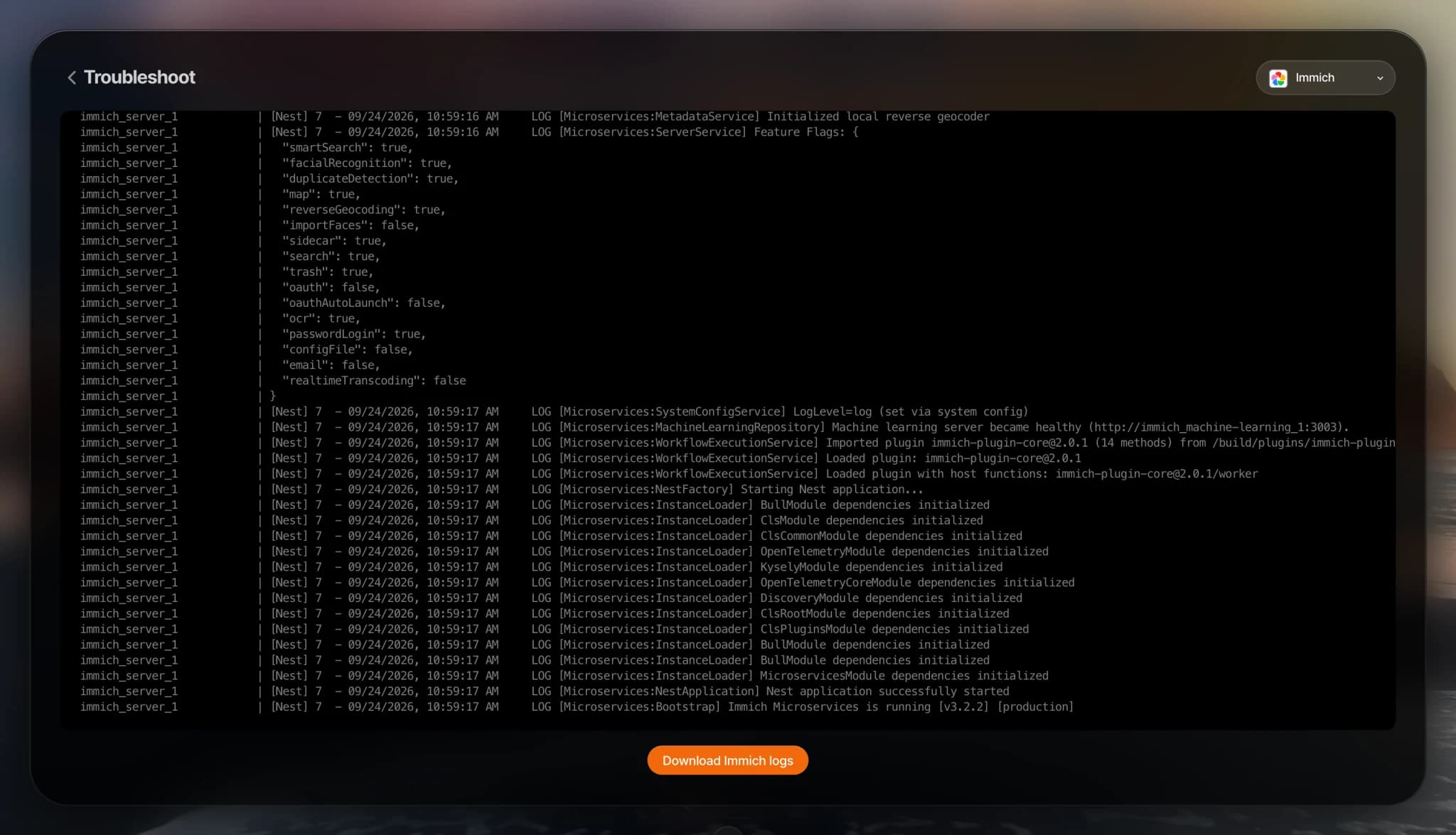The height and width of the screenshot is (835, 1456).
Task: Click "Loaded plugin: immich-plugin-core@2.0.1" line
Action: (x=581, y=458)
